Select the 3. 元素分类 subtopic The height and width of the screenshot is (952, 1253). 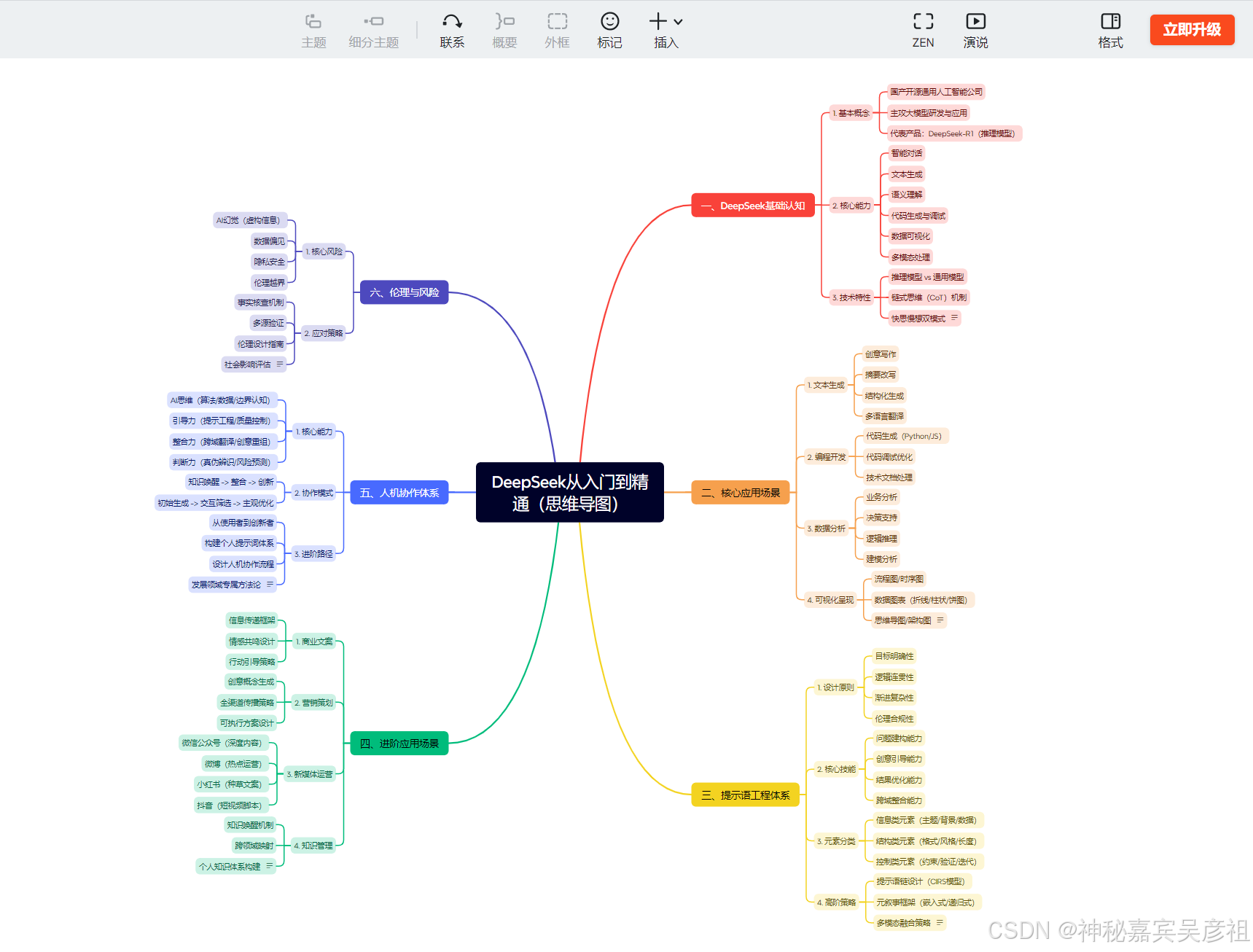(836, 841)
